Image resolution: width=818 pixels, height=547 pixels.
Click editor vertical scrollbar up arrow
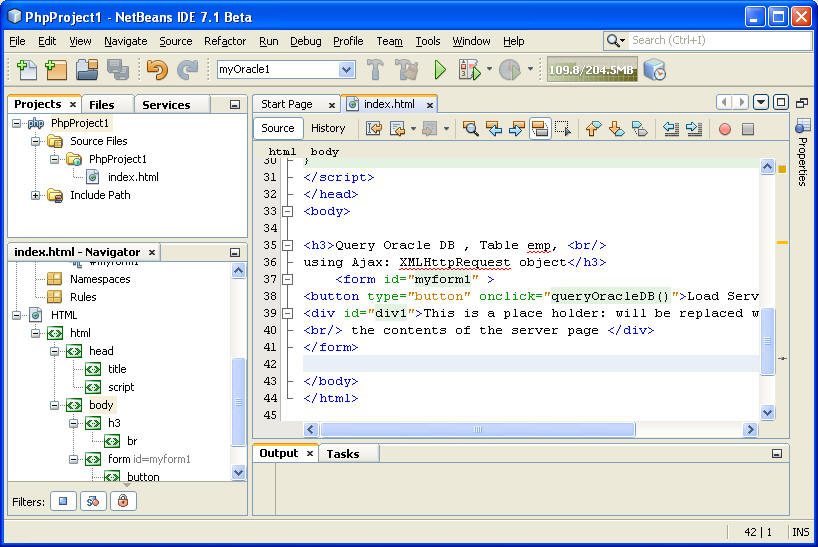tap(767, 167)
